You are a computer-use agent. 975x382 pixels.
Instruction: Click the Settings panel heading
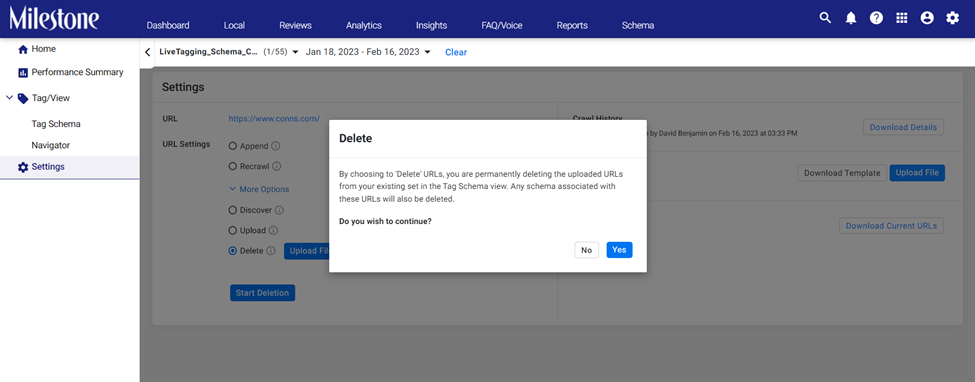(x=183, y=87)
